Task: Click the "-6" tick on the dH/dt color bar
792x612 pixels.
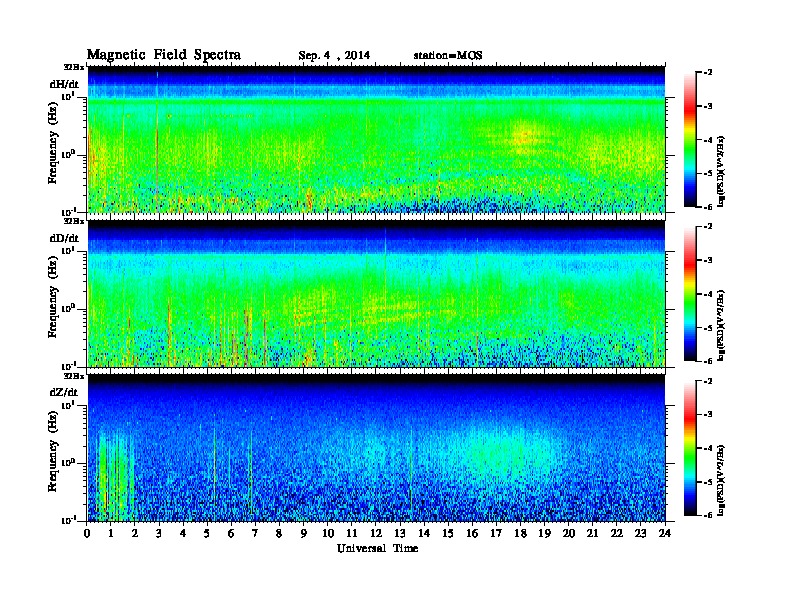Action: pyautogui.click(x=708, y=207)
